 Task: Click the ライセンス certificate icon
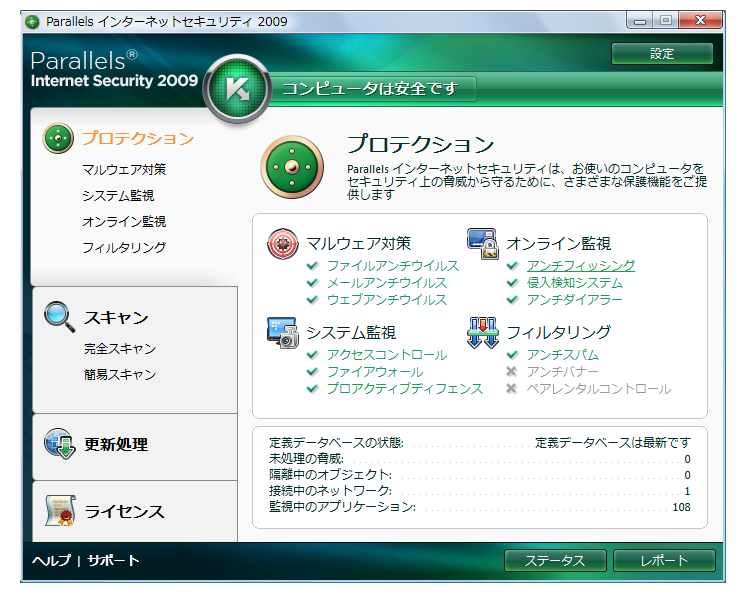pyautogui.click(x=60, y=511)
